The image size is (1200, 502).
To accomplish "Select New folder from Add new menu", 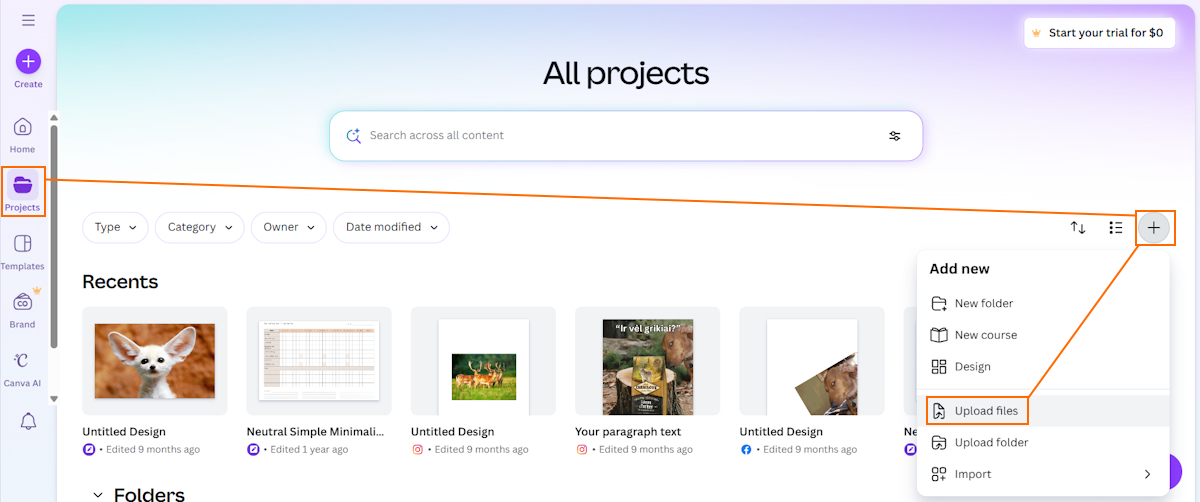I will tap(1043, 303).
